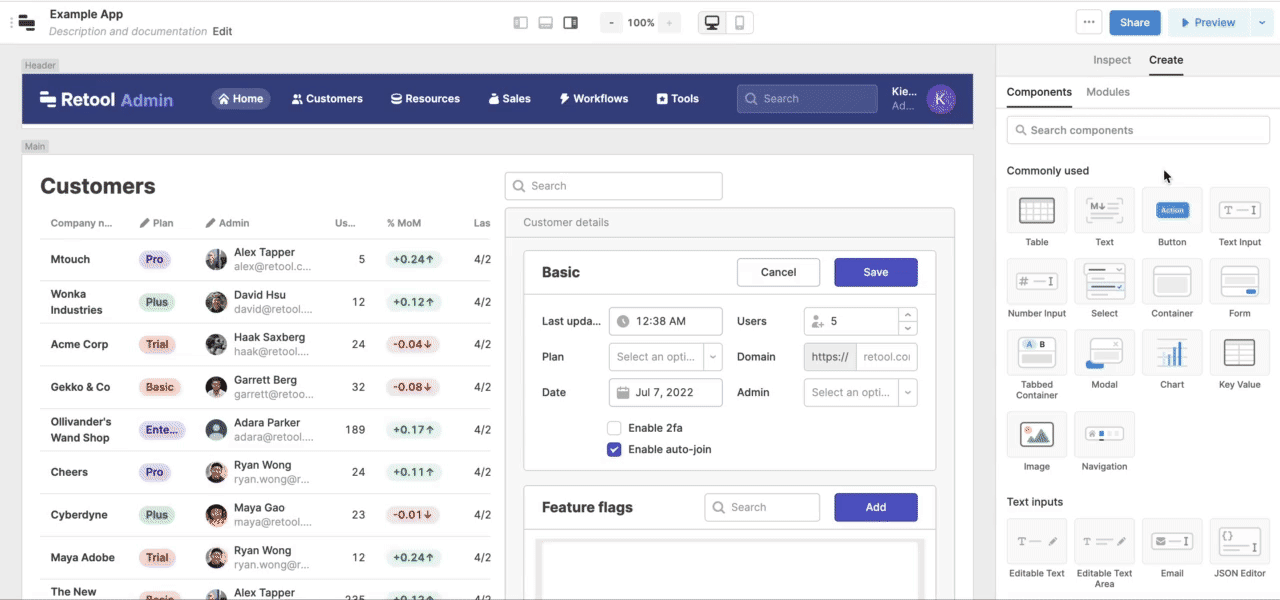Pick the Chart component icon
Screen dimensions: 1280x600
click(x=1172, y=353)
